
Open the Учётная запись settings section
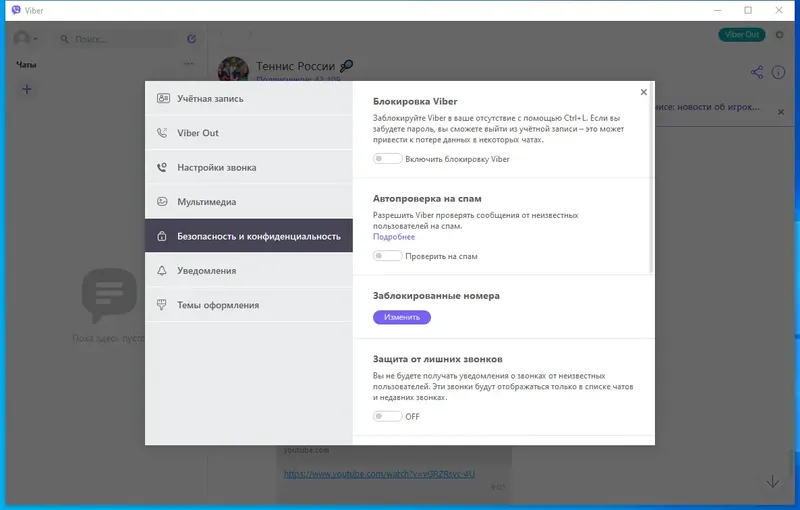[248, 98]
